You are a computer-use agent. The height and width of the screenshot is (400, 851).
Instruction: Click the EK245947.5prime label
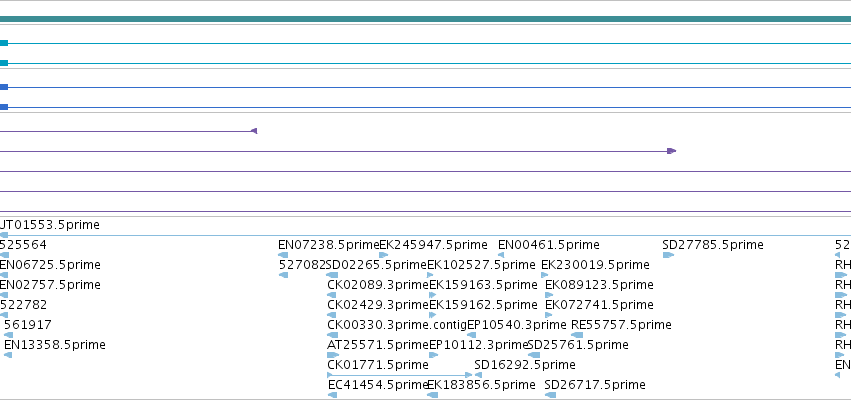tap(433, 245)
